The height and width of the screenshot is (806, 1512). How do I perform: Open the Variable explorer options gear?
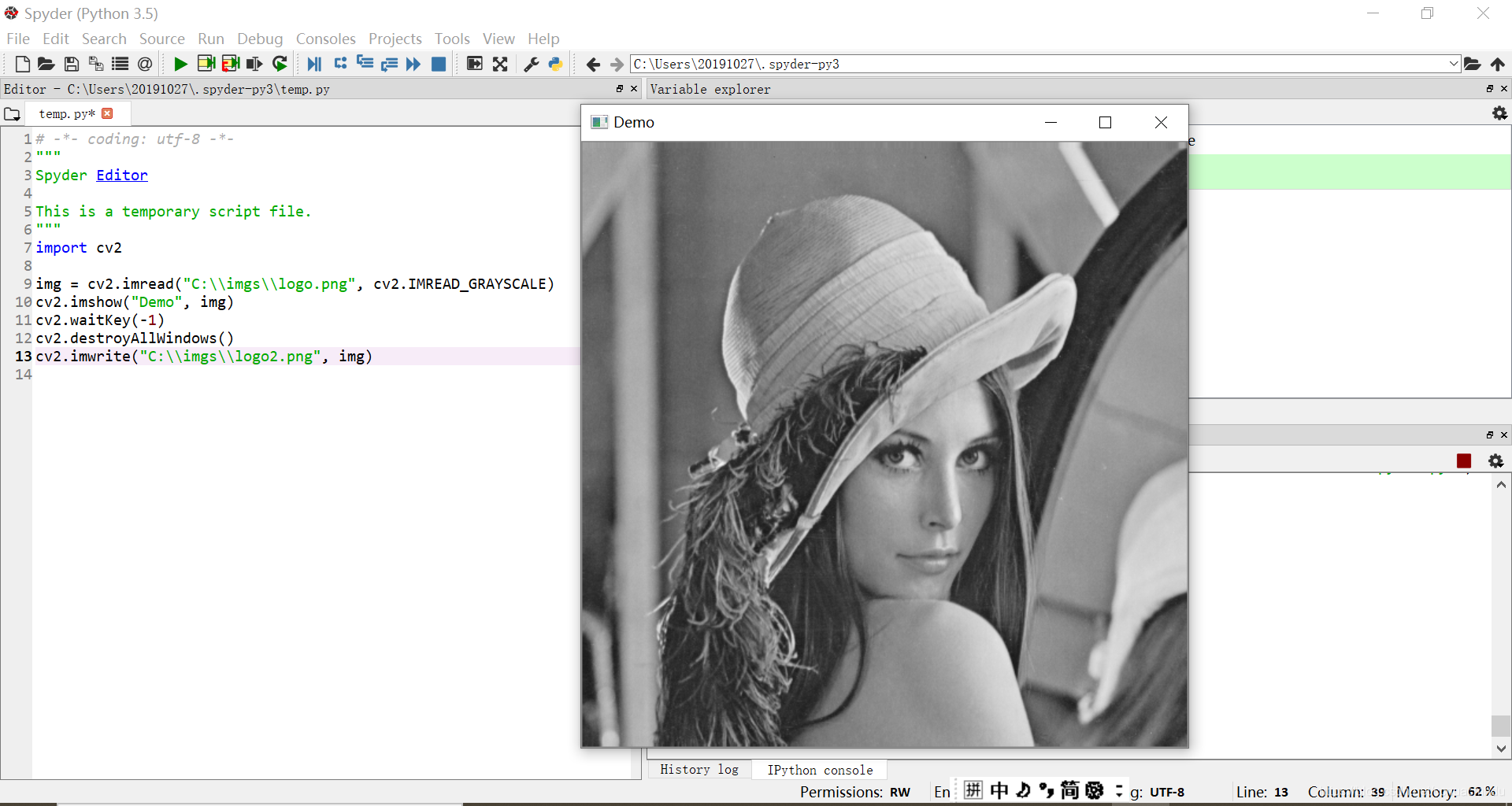click(x=1499, y=113)
